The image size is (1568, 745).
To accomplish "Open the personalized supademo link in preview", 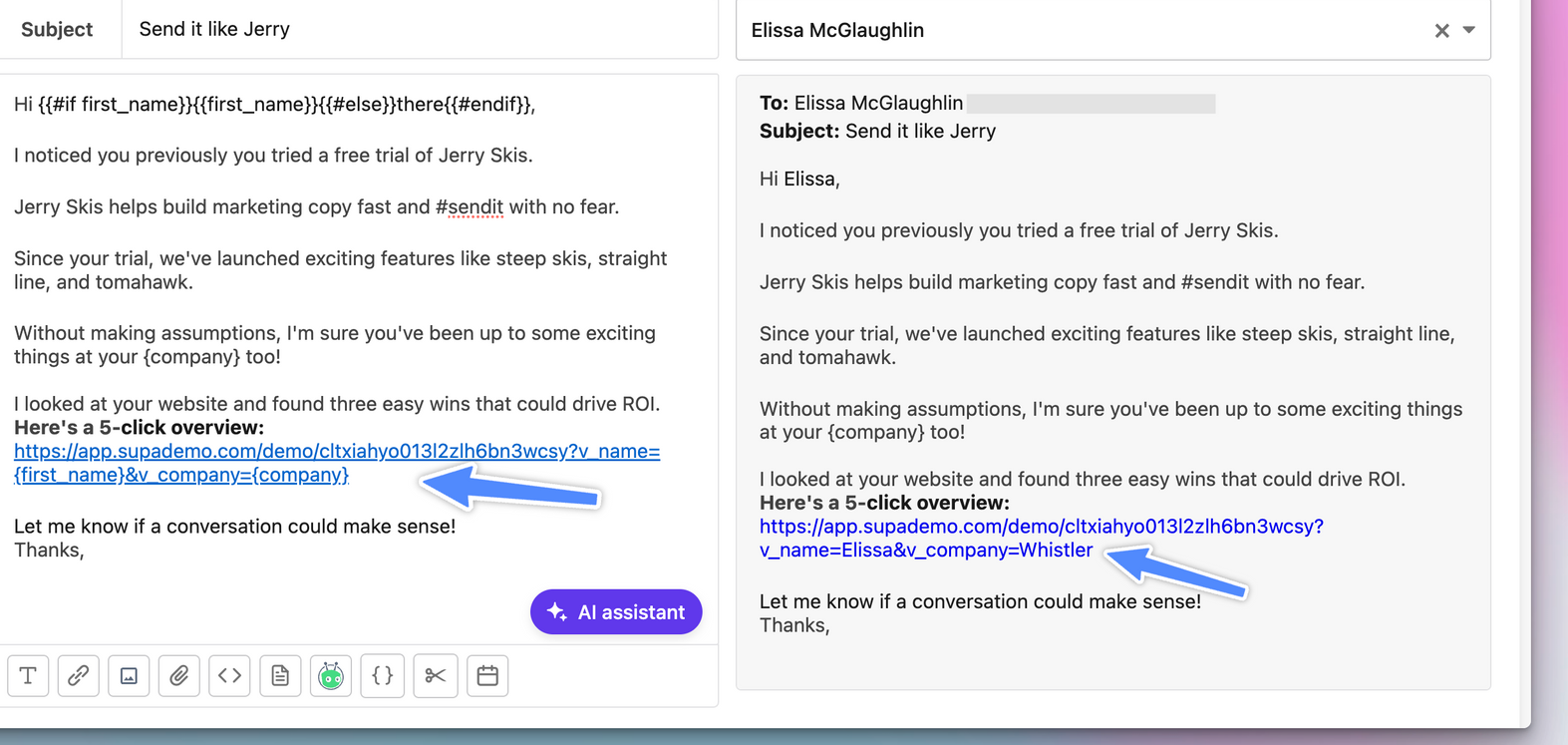I will 1042,539.
